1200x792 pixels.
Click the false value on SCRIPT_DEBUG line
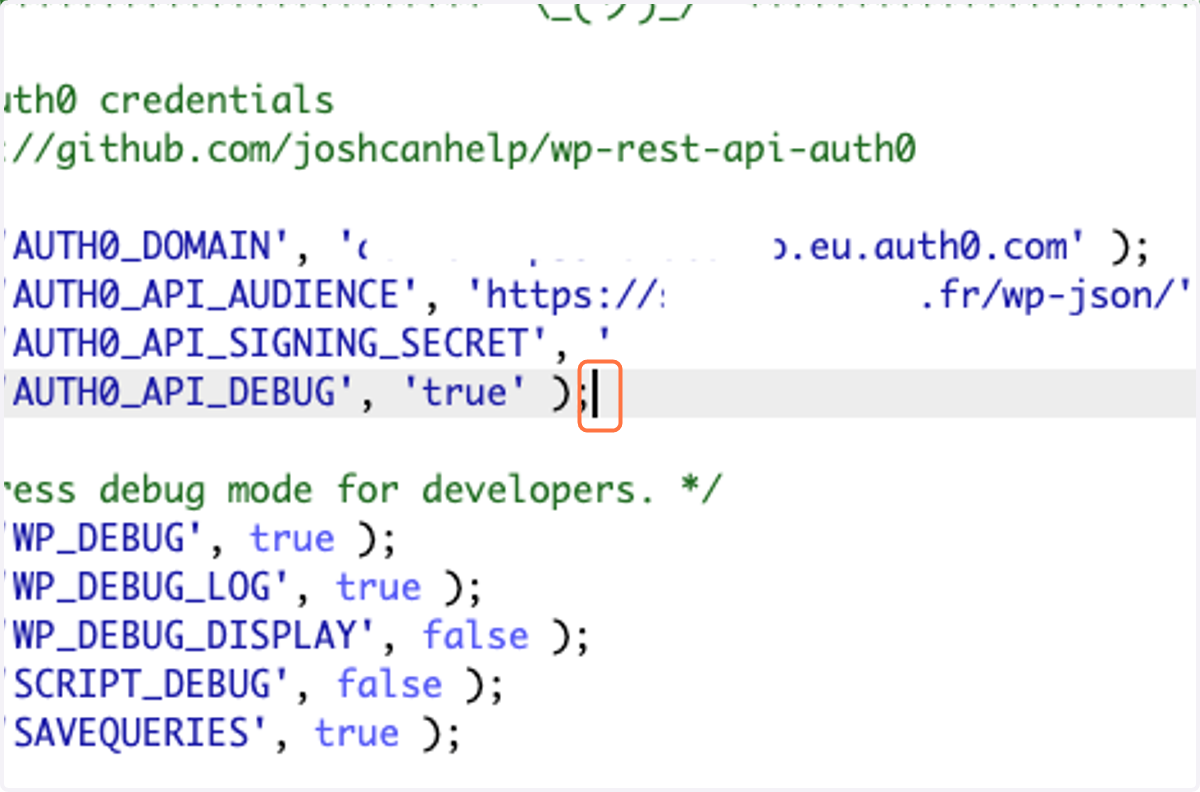point(389,686)
